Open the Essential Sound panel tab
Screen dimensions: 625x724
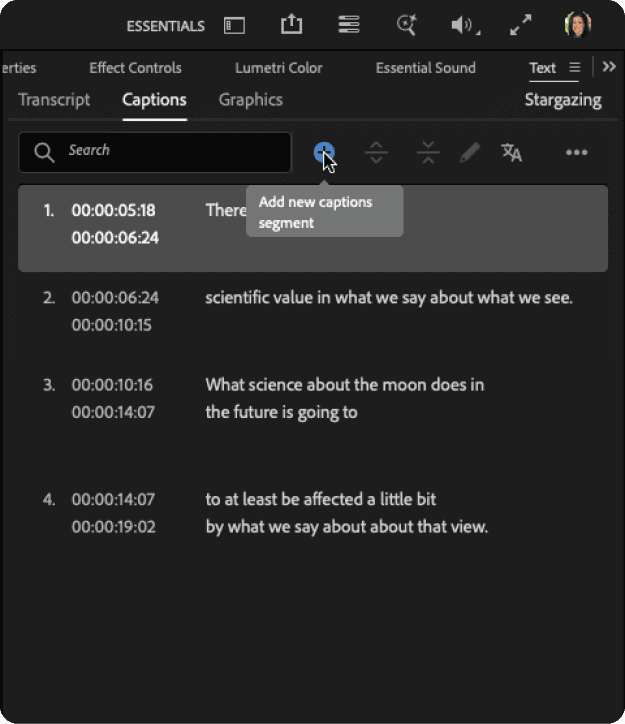(425, 68)
